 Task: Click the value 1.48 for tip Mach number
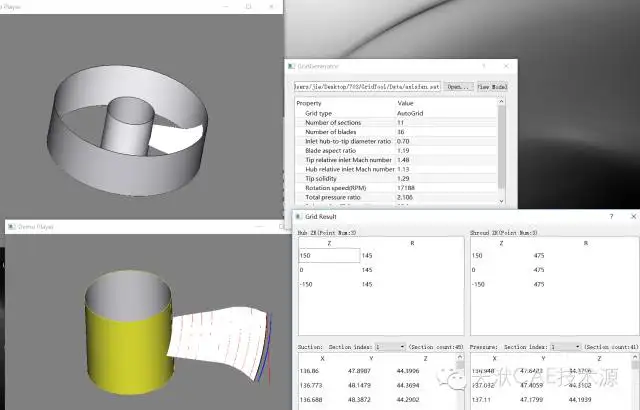point(403,160)
